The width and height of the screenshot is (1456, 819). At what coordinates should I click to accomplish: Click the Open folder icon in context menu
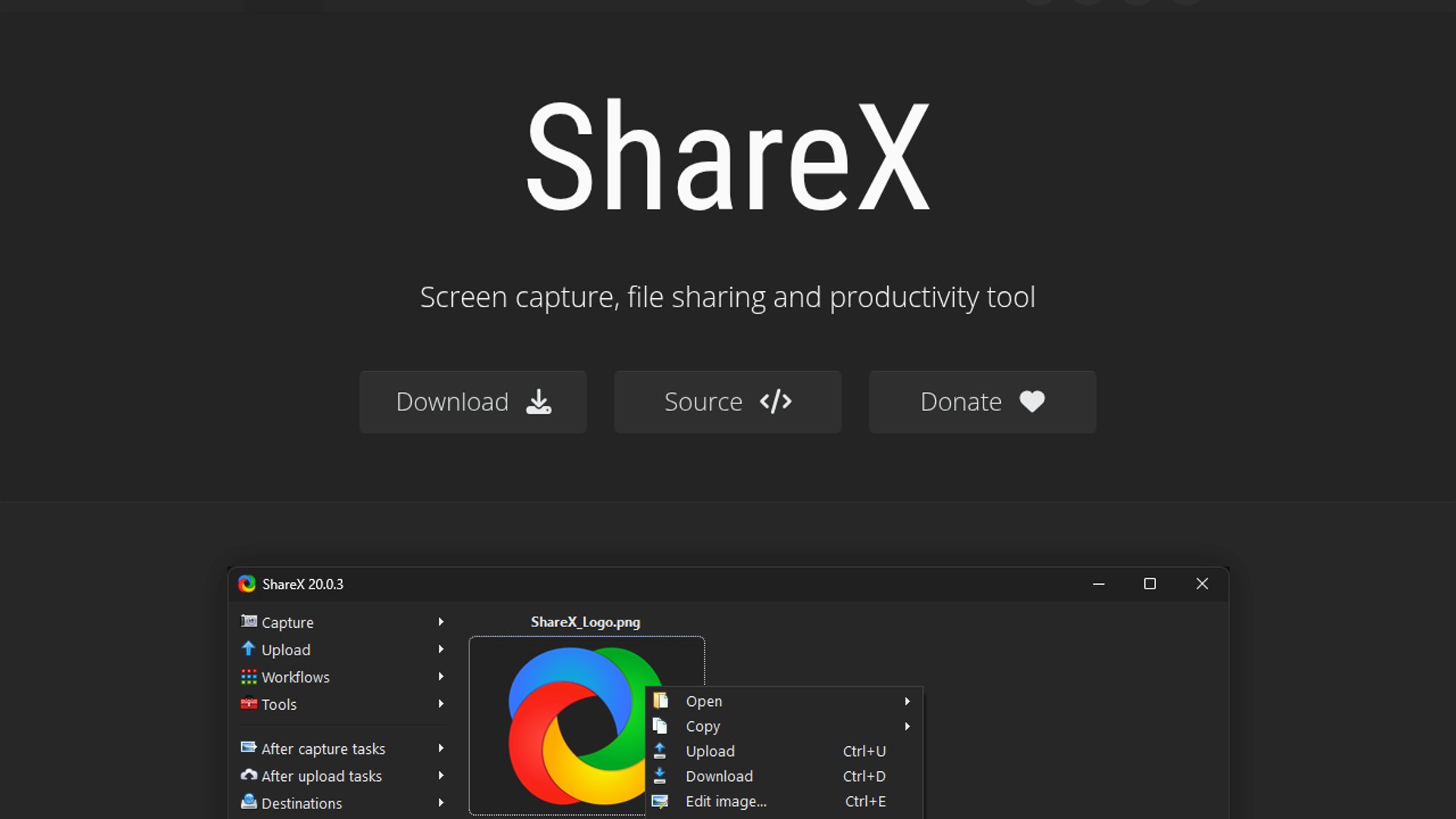(x=661, y=701)
